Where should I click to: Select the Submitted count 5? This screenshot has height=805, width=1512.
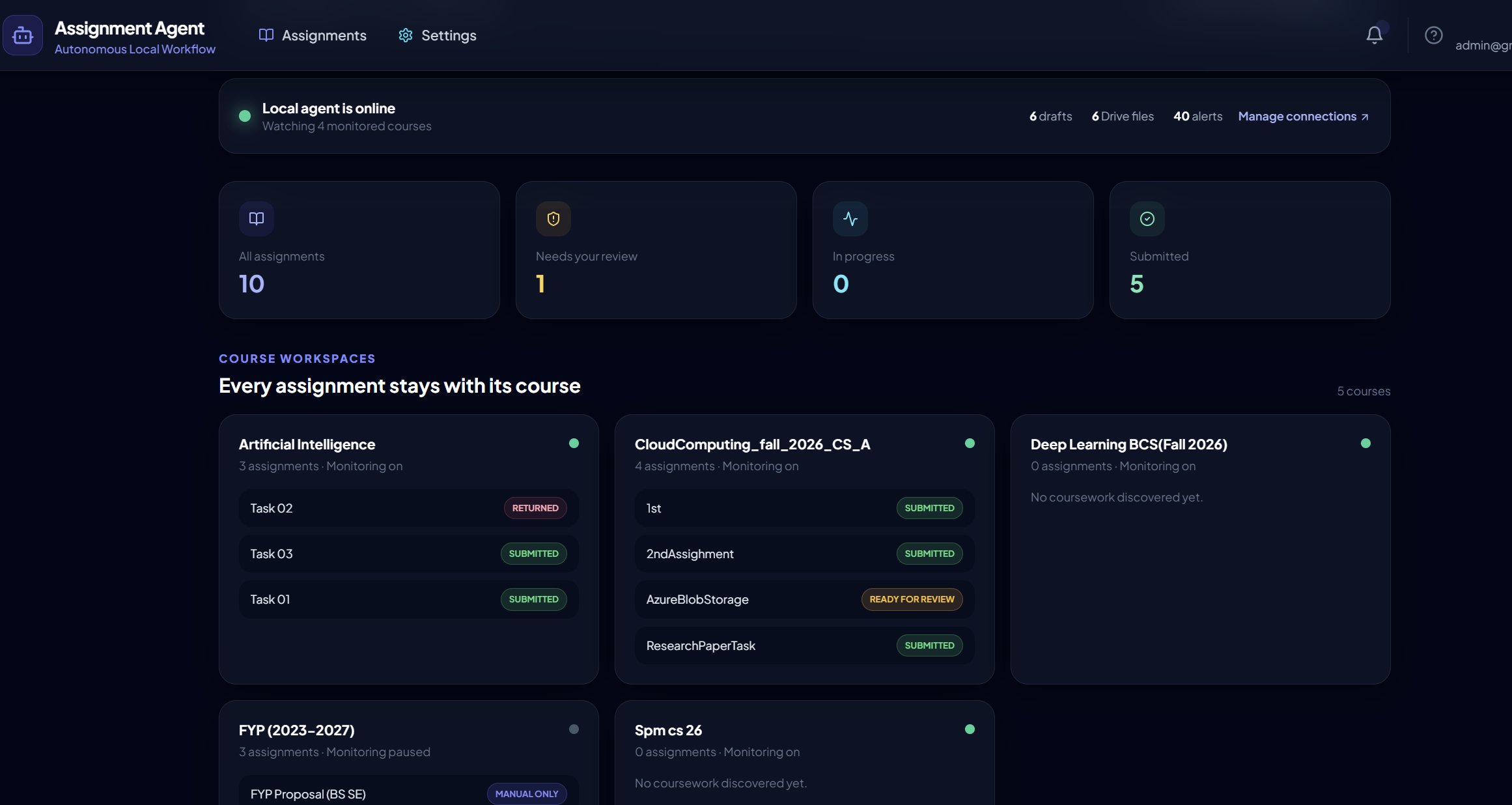point(1137,284)
